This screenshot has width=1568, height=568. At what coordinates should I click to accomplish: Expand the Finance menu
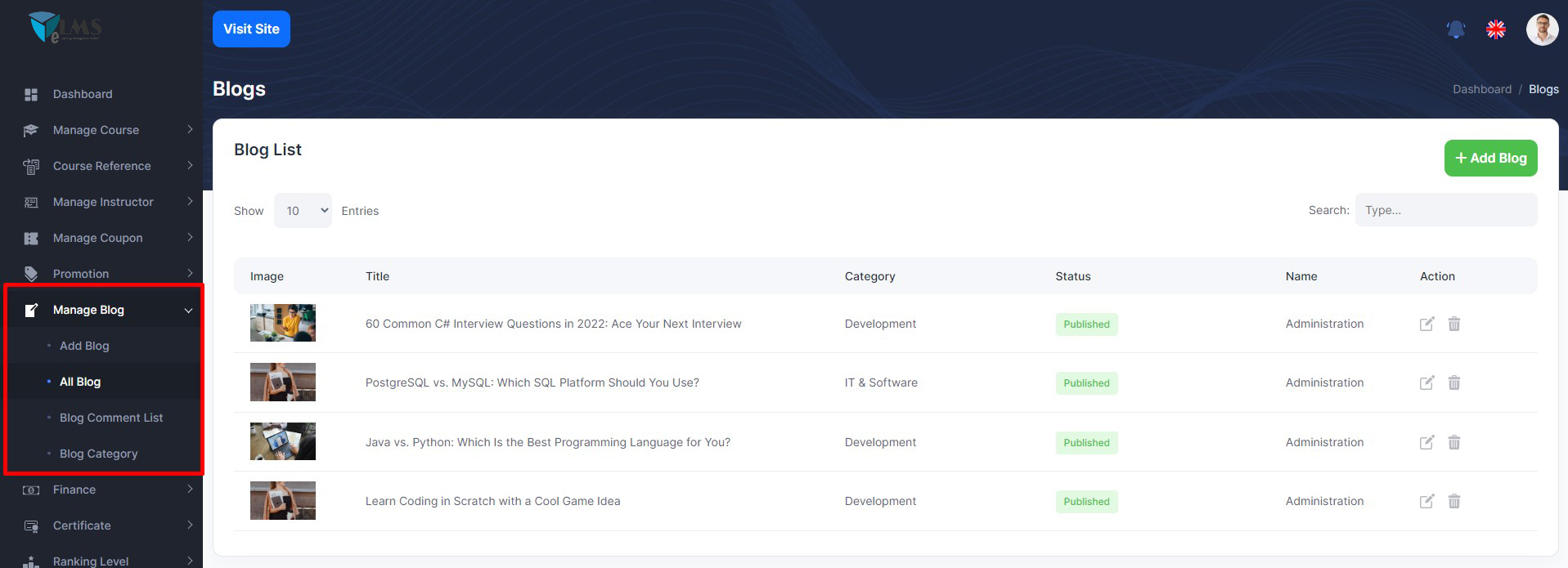[74, 490]
